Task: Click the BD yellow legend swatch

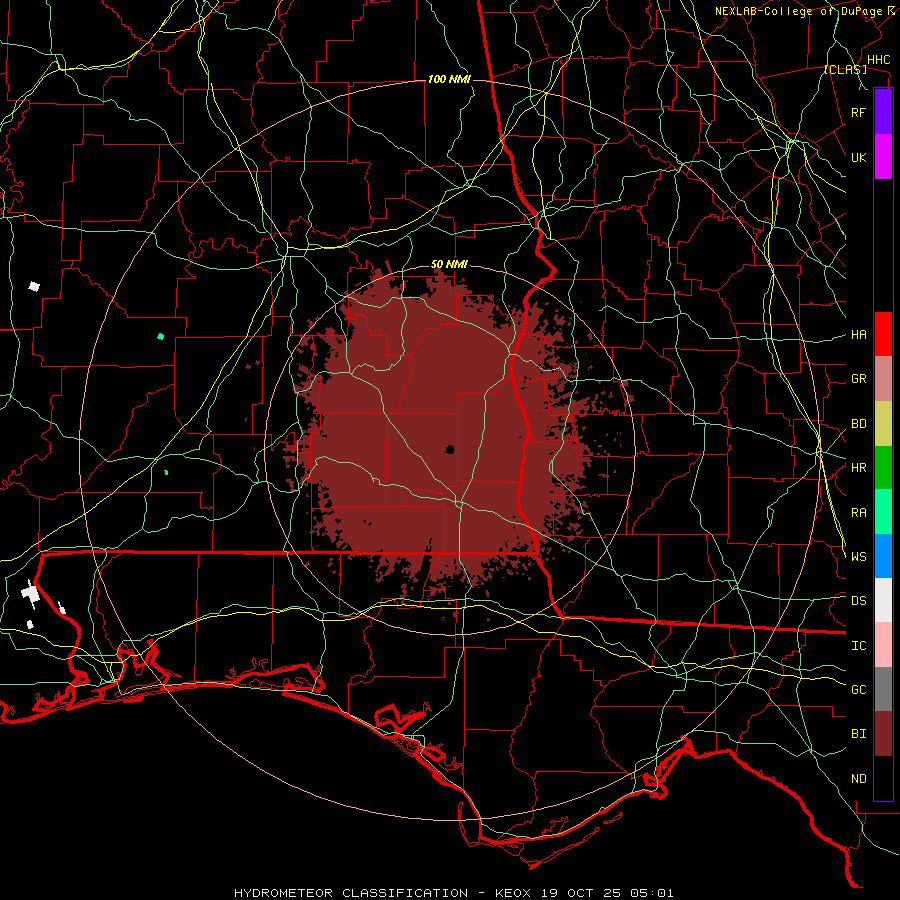Action: (x=883, y=424)
